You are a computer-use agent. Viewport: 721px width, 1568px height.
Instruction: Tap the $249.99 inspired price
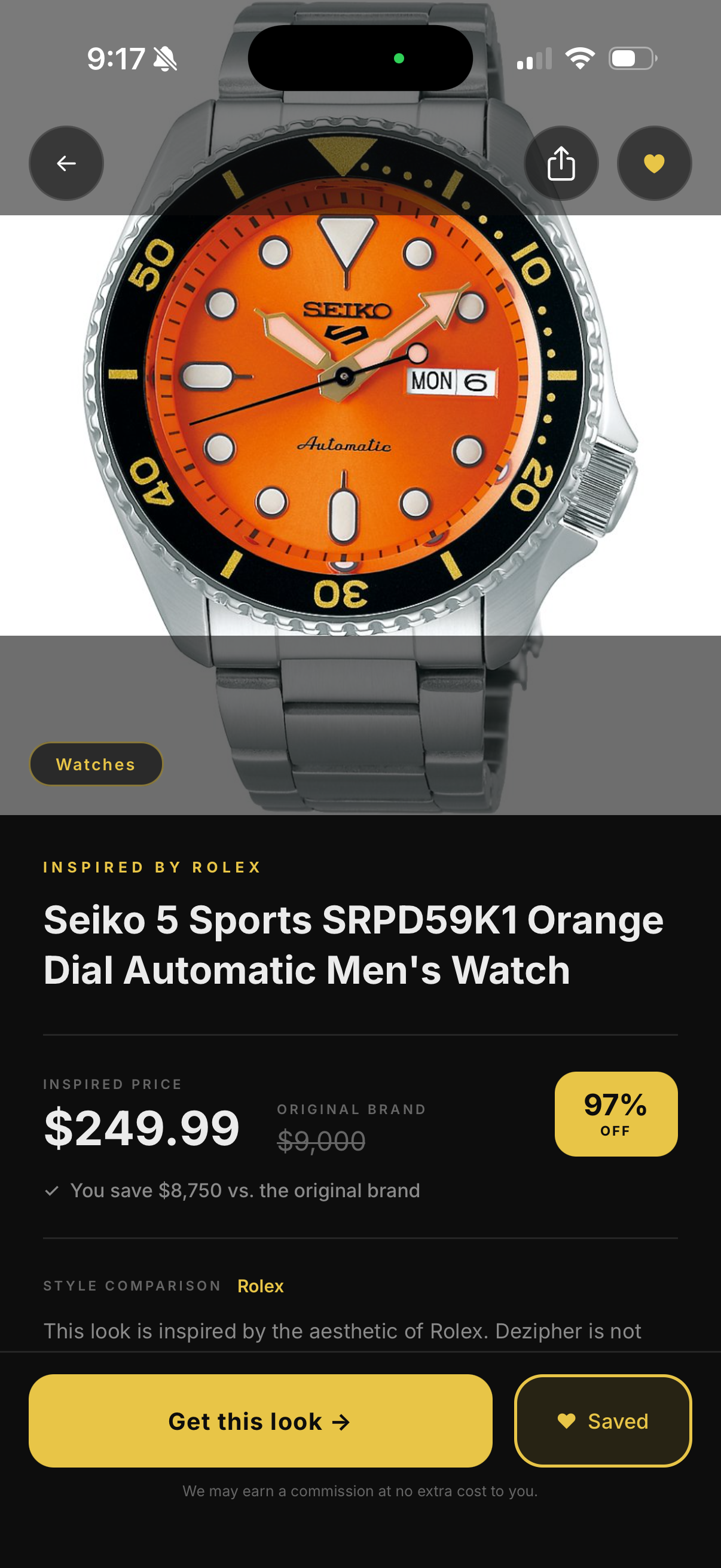142,1128
